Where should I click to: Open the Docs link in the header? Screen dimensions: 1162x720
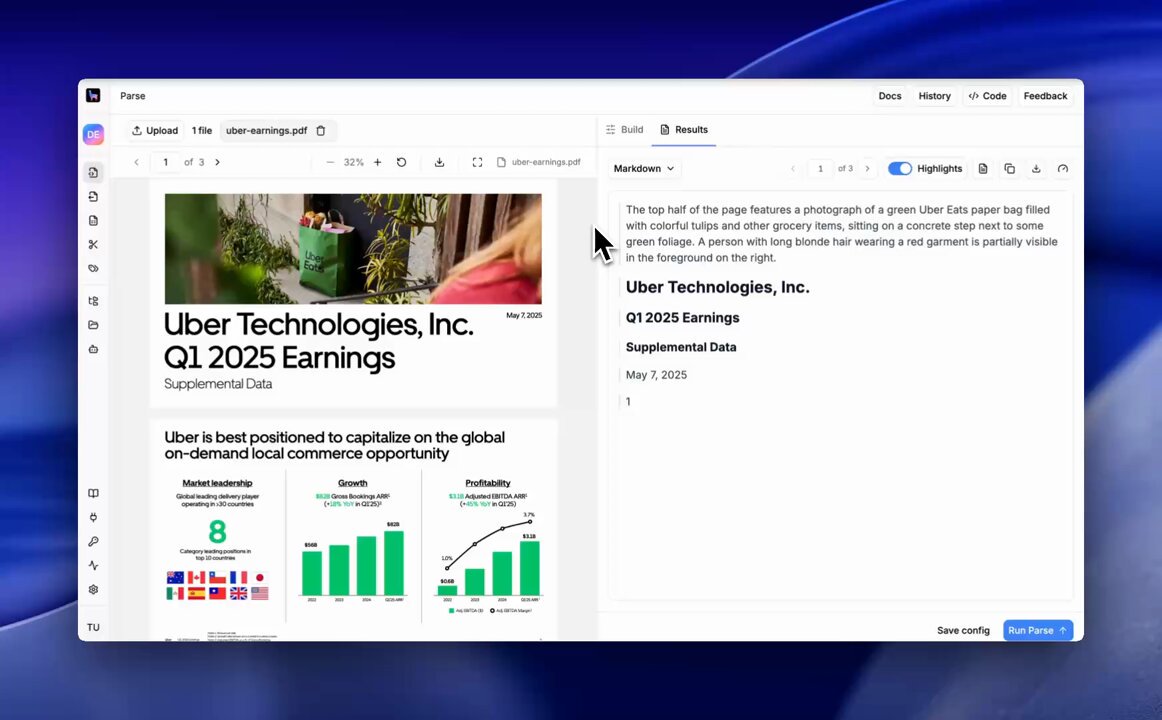(x=889, y=96)
